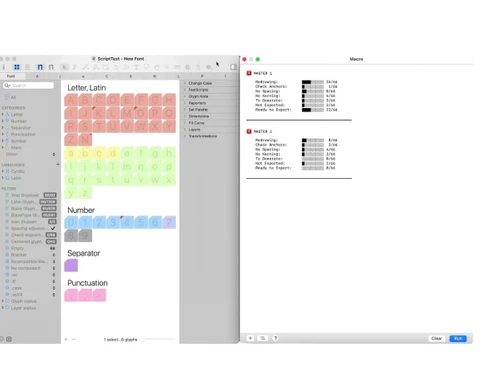The height and width of the screenshot is (375, 500).
Task: Switch to list view of glyphs
Action: (28, 67)
